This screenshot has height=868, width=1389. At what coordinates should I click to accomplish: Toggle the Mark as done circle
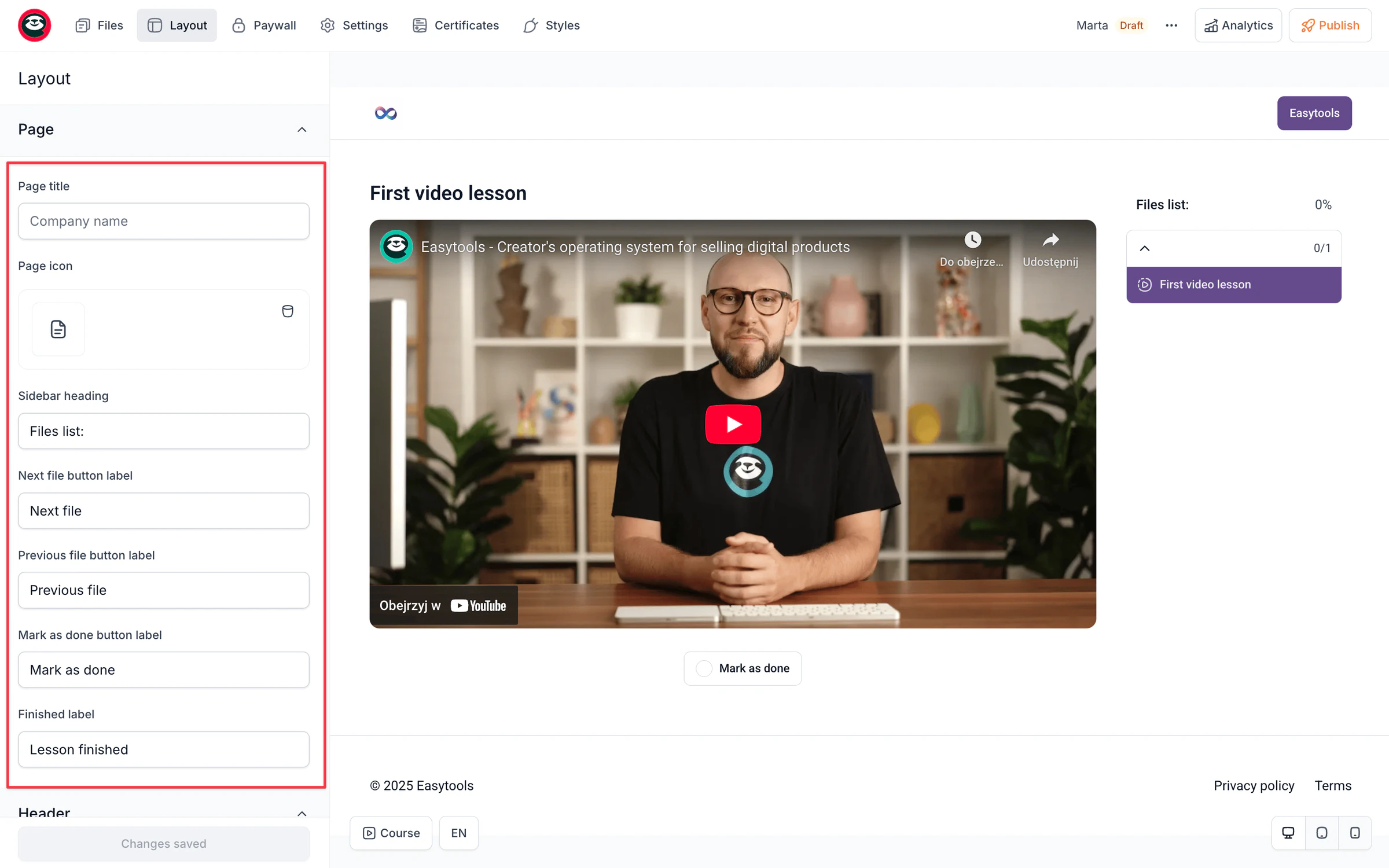tap(704, 668)
